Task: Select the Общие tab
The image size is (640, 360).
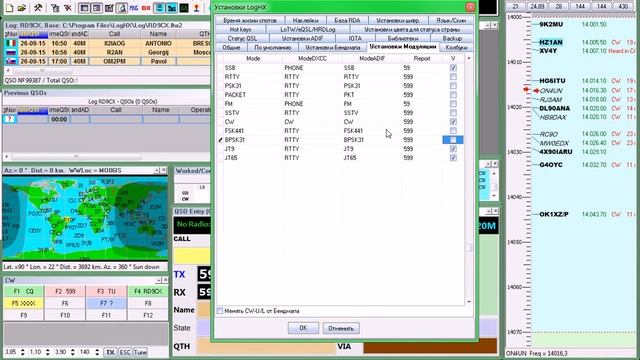Action: 231,48
